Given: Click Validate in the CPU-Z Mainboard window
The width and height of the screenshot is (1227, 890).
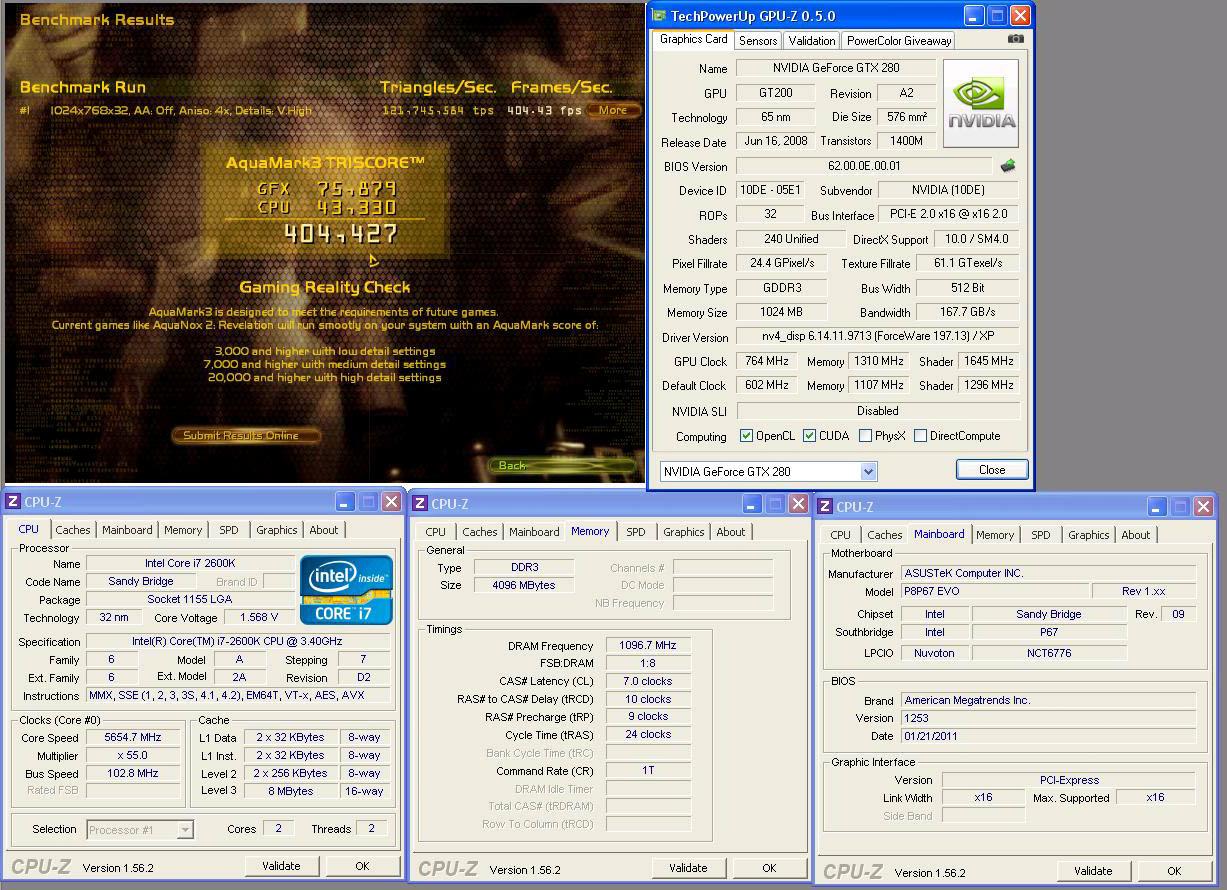Looking at the screenshot, I should coord(1093,871).
